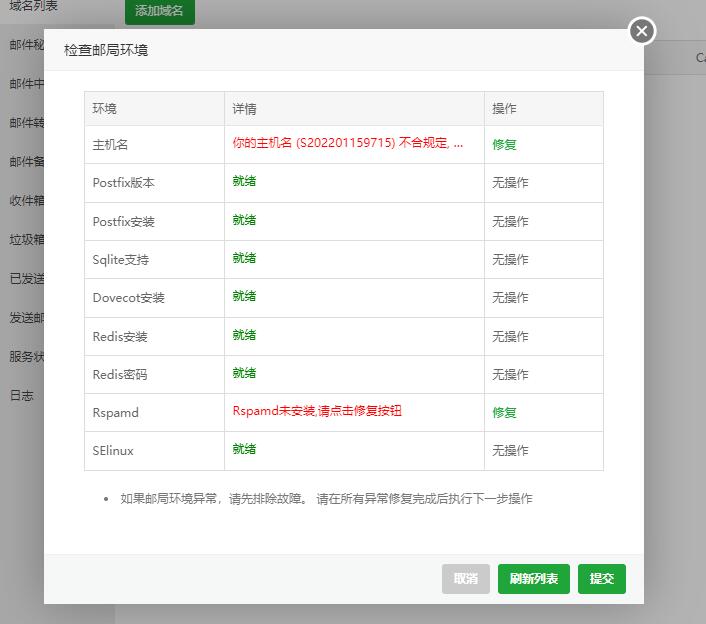Click the 取消 button

click(466, 579)
